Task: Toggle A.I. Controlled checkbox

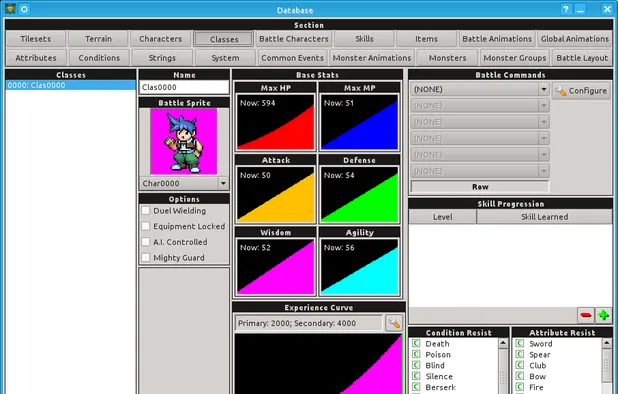Action: click(x=145, y=242)
